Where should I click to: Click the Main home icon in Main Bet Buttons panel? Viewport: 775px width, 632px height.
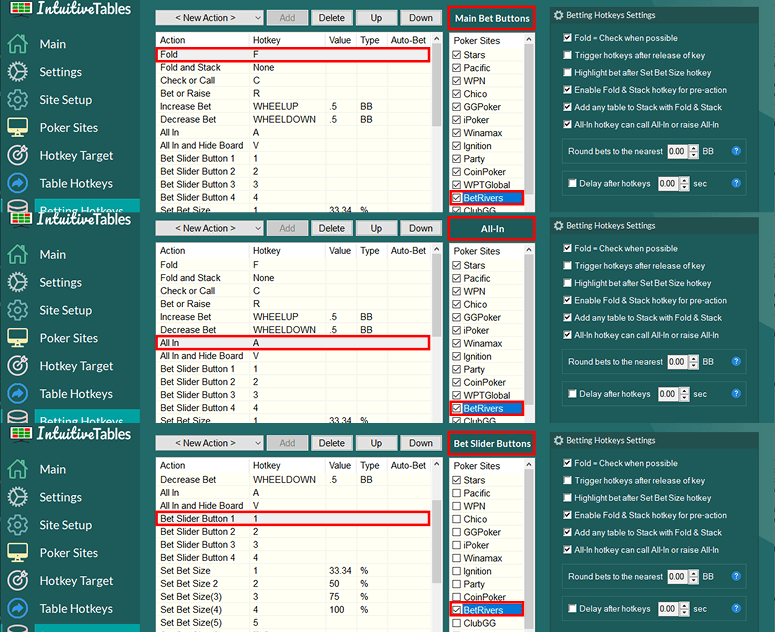[x=17, y=43]
